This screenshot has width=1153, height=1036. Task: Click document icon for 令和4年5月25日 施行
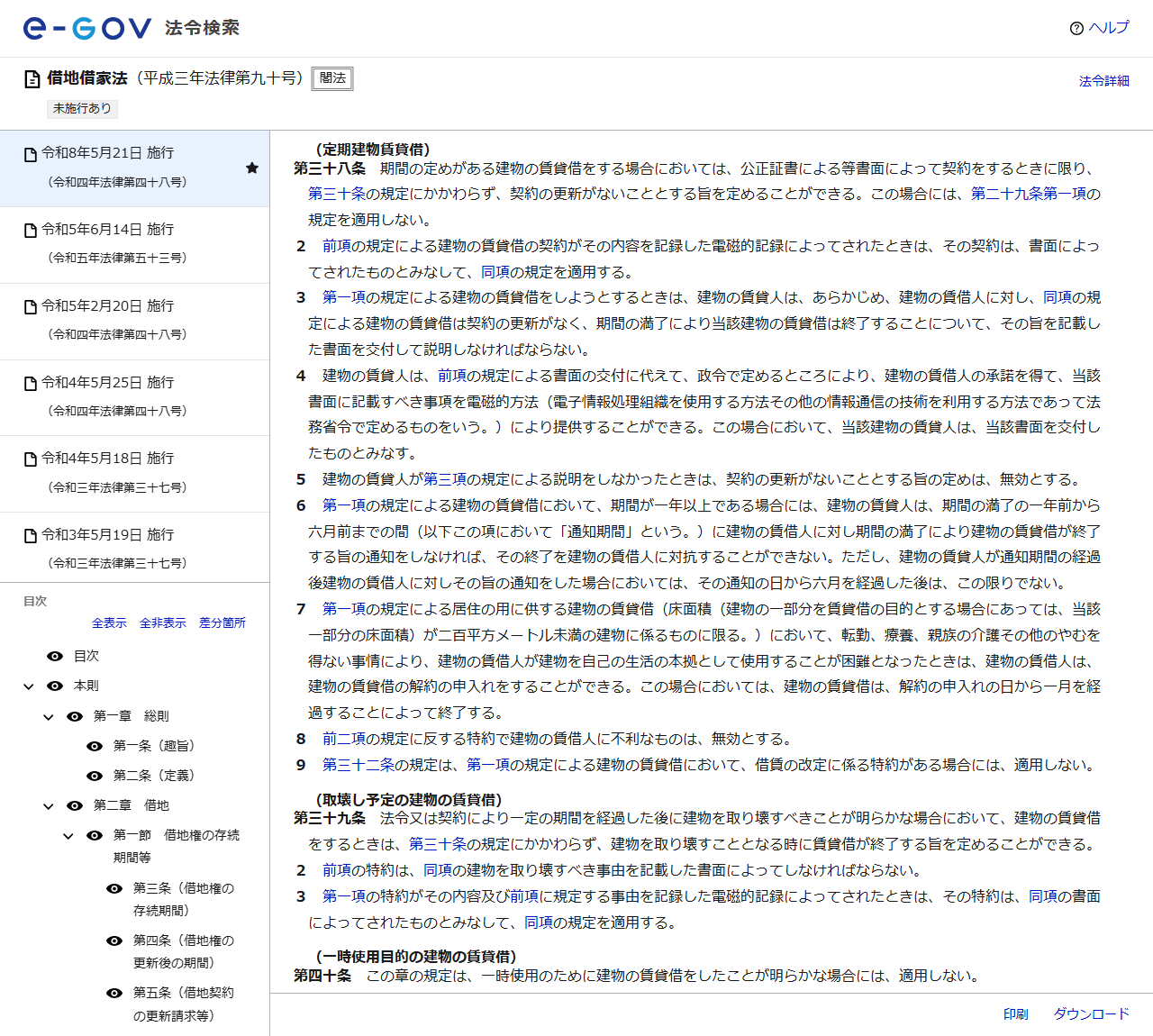[31, 384]
